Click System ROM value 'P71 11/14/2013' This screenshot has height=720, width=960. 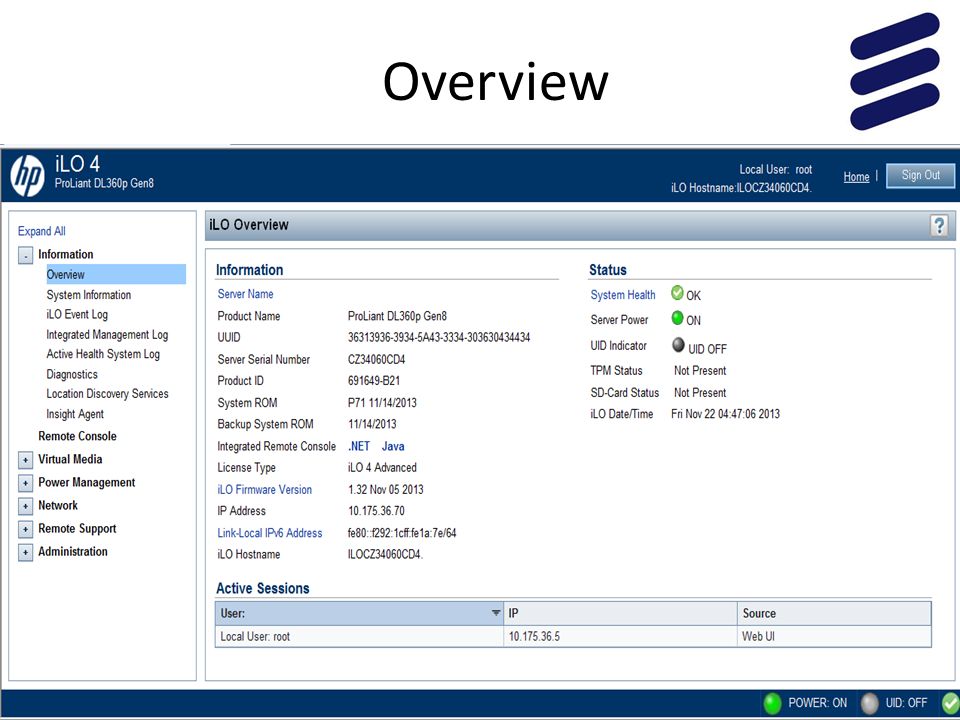(382, 403)
